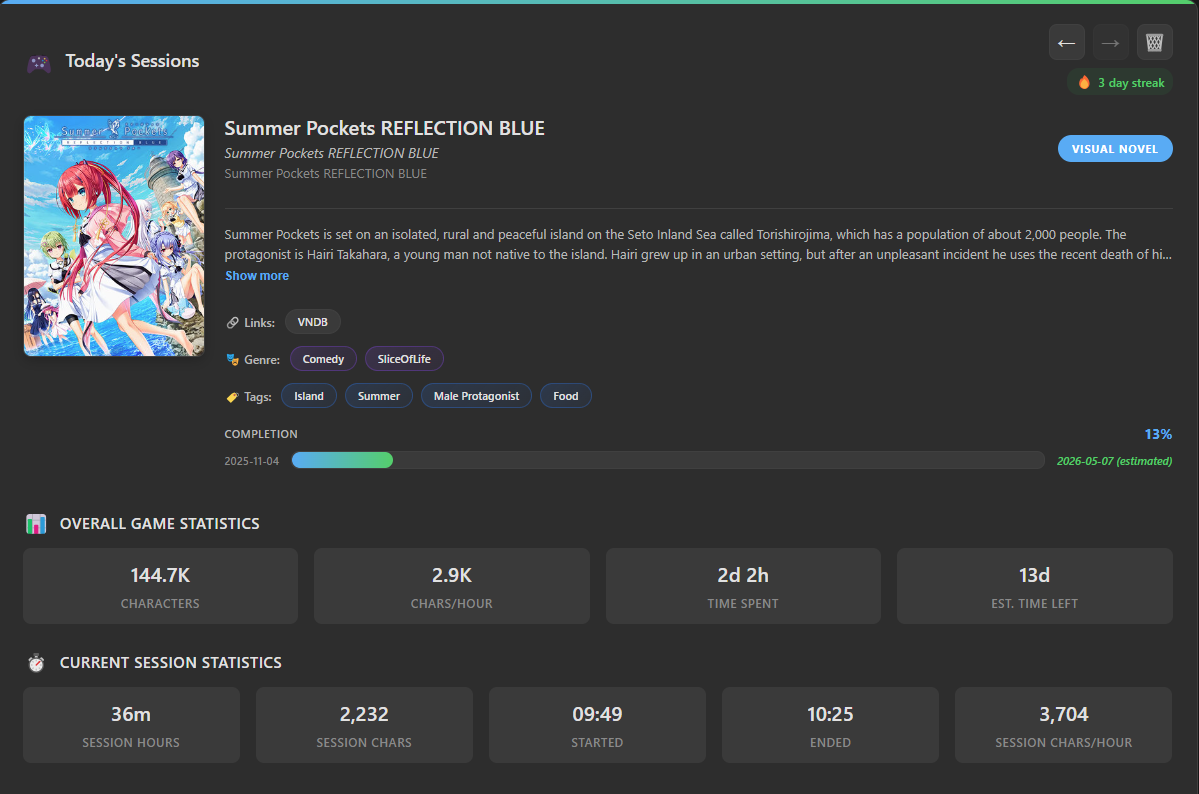The width and height of the screenshot is (1199, 794).
Task: Go to the next session with the right arrow
Action: point(1110,43)
